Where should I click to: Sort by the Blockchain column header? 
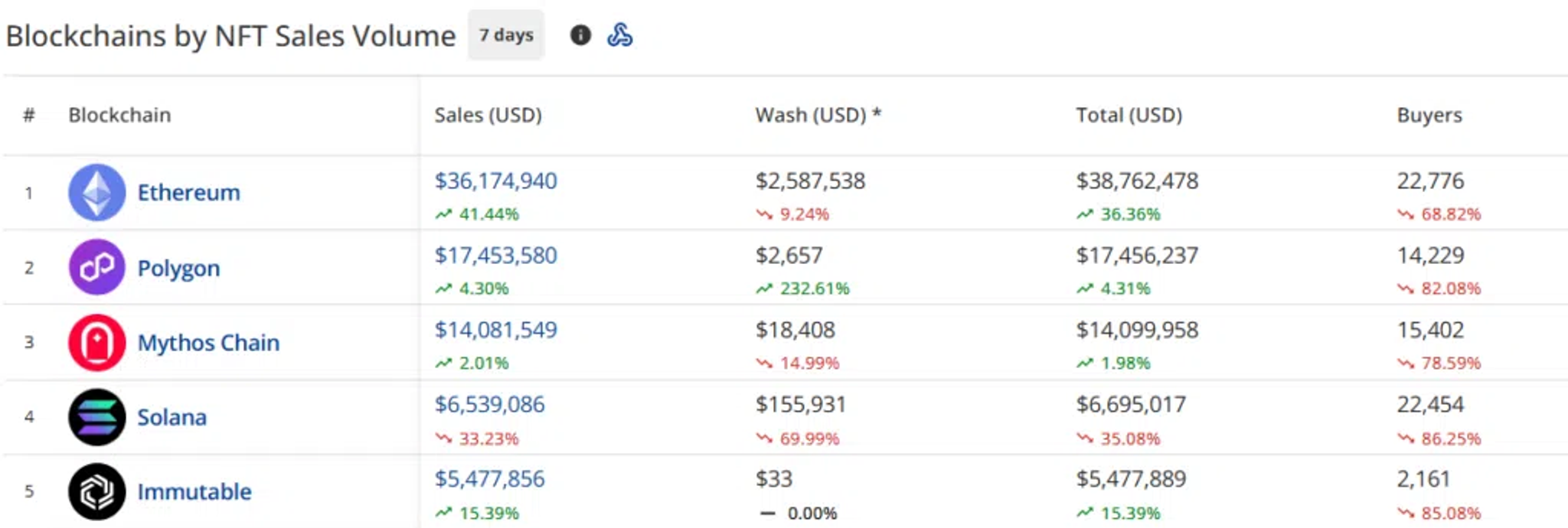119,115
